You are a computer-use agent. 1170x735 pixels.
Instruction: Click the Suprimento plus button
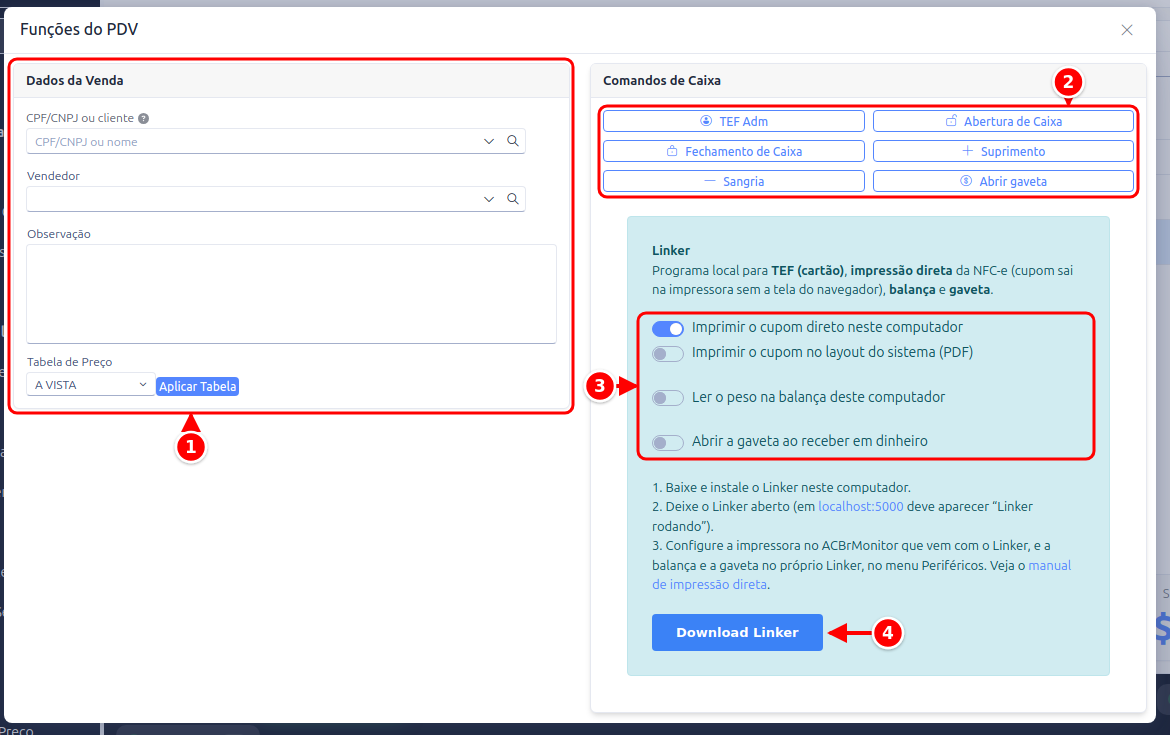1003,151
